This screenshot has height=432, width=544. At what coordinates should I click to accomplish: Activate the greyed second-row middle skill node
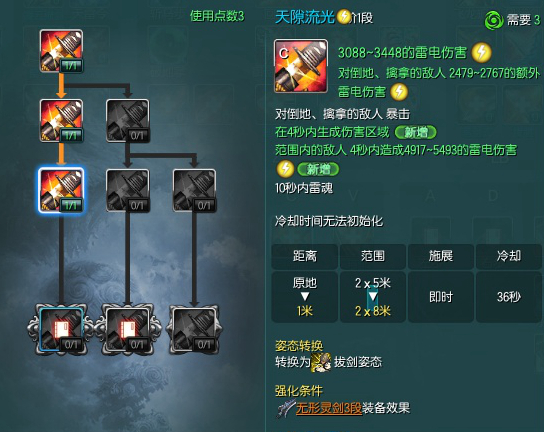[128, 121]
